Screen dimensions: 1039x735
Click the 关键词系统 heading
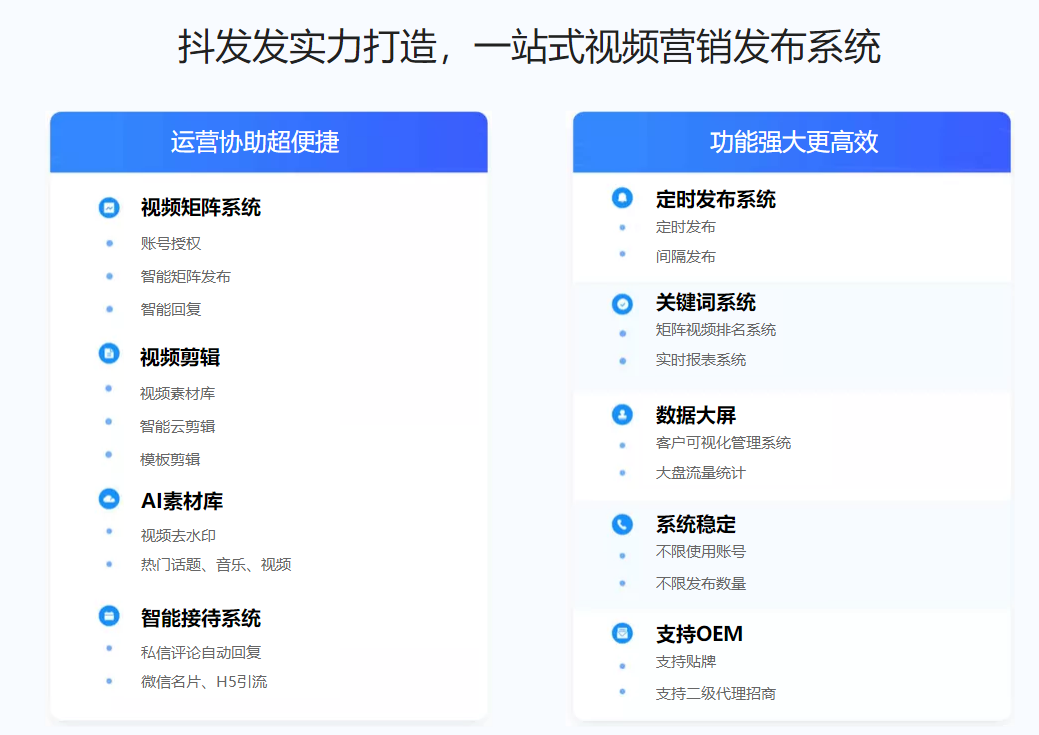706,304
